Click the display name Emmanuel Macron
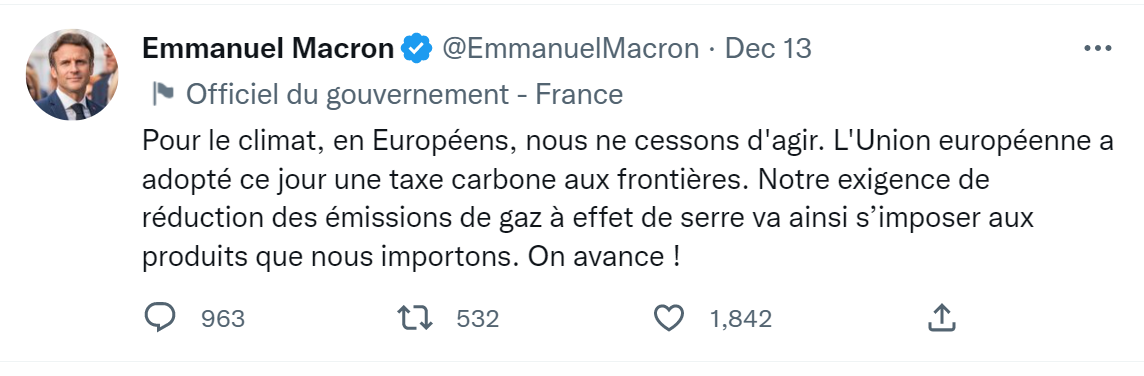Viewport: 1144px width, 376px height. pyautogui.click(x=268, y=49)
